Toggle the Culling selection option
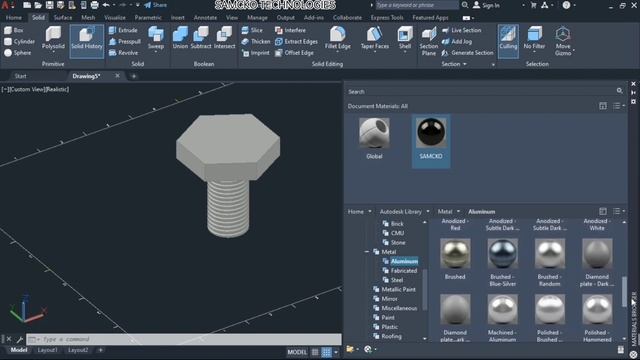The width and height of the screenshot is (640, 360). point(508,41)
